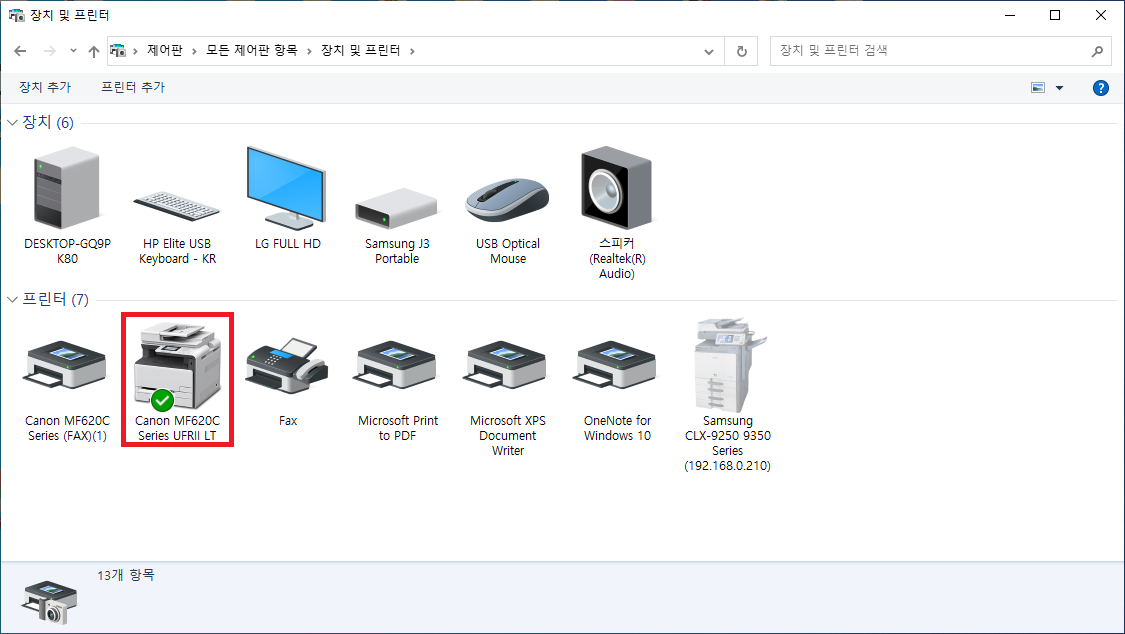1125x634 pixels.
Task: Click the title bar window icon
Action: pyautogui.click(x=17, y=15)
